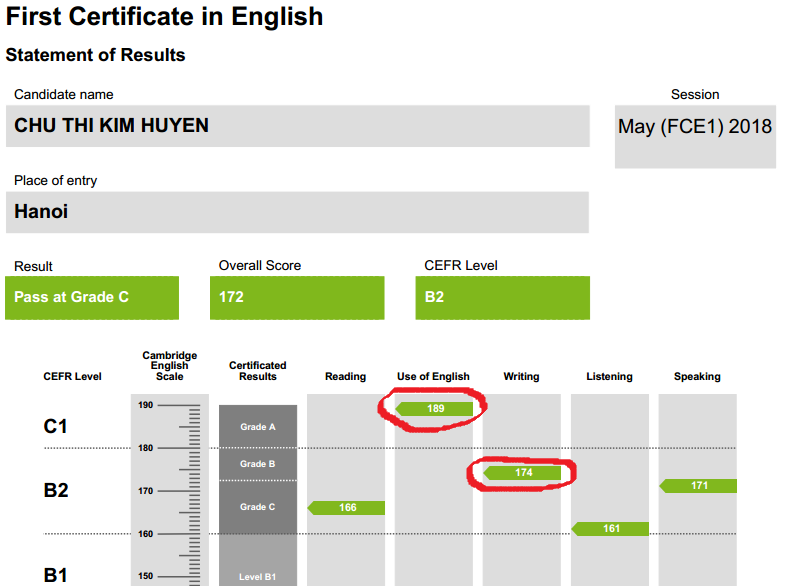Click the Listening column header
Image resolution: width=793 pixels, height=586 pixels.
[609, 377]
